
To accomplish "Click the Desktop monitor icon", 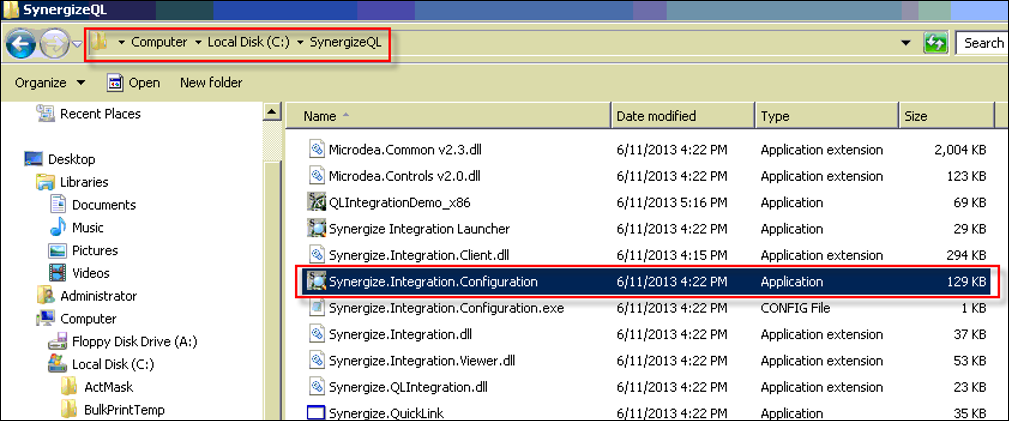I will click(x=33, y=158).
